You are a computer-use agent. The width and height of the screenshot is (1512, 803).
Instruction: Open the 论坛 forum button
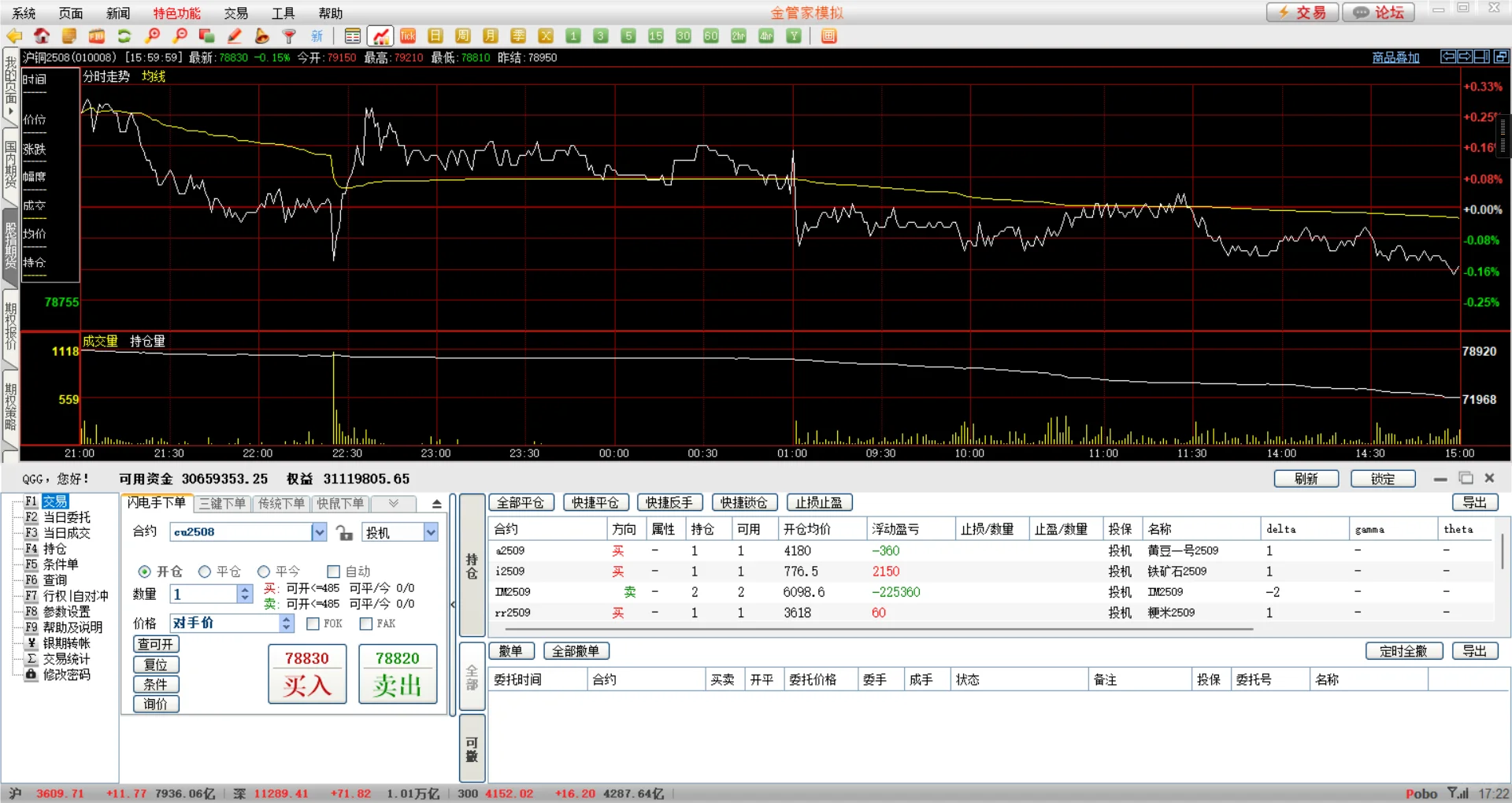1378,13
